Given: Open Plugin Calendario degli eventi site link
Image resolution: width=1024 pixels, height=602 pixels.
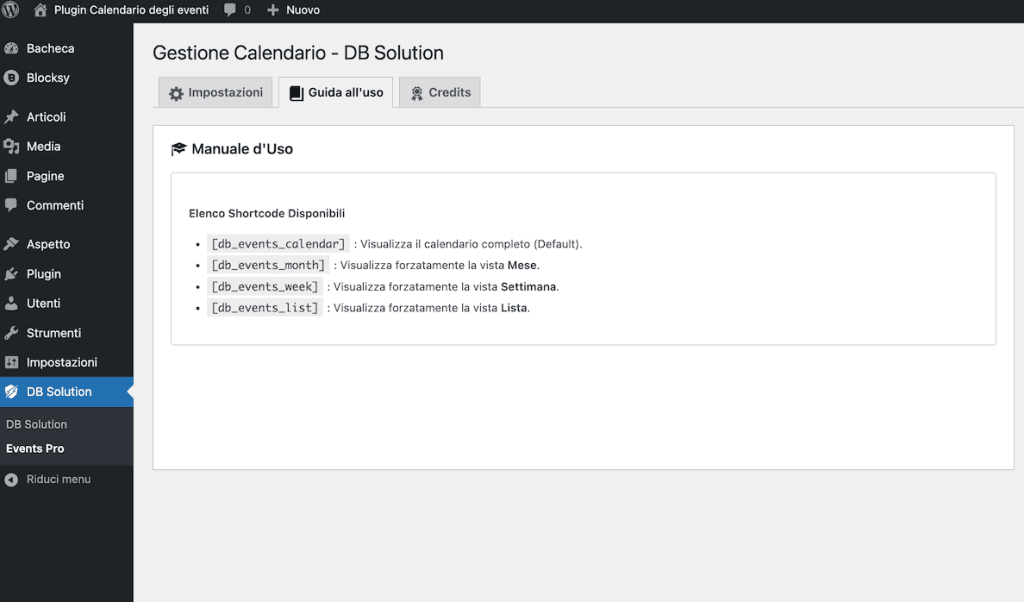Looking at the screenshot, I should tap(131, 10).
